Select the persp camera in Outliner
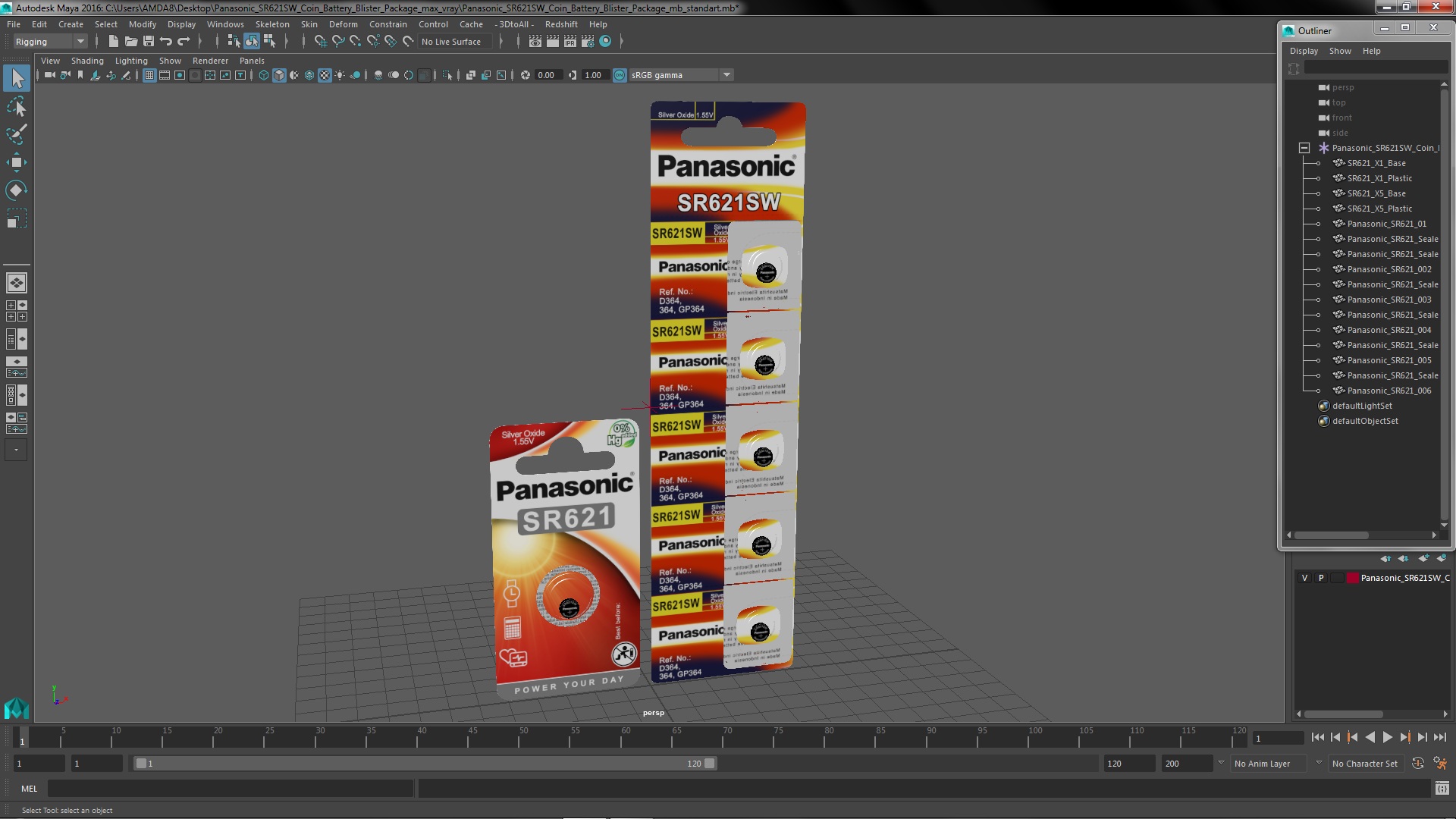1456x819 pixels. coord(1342,87)
